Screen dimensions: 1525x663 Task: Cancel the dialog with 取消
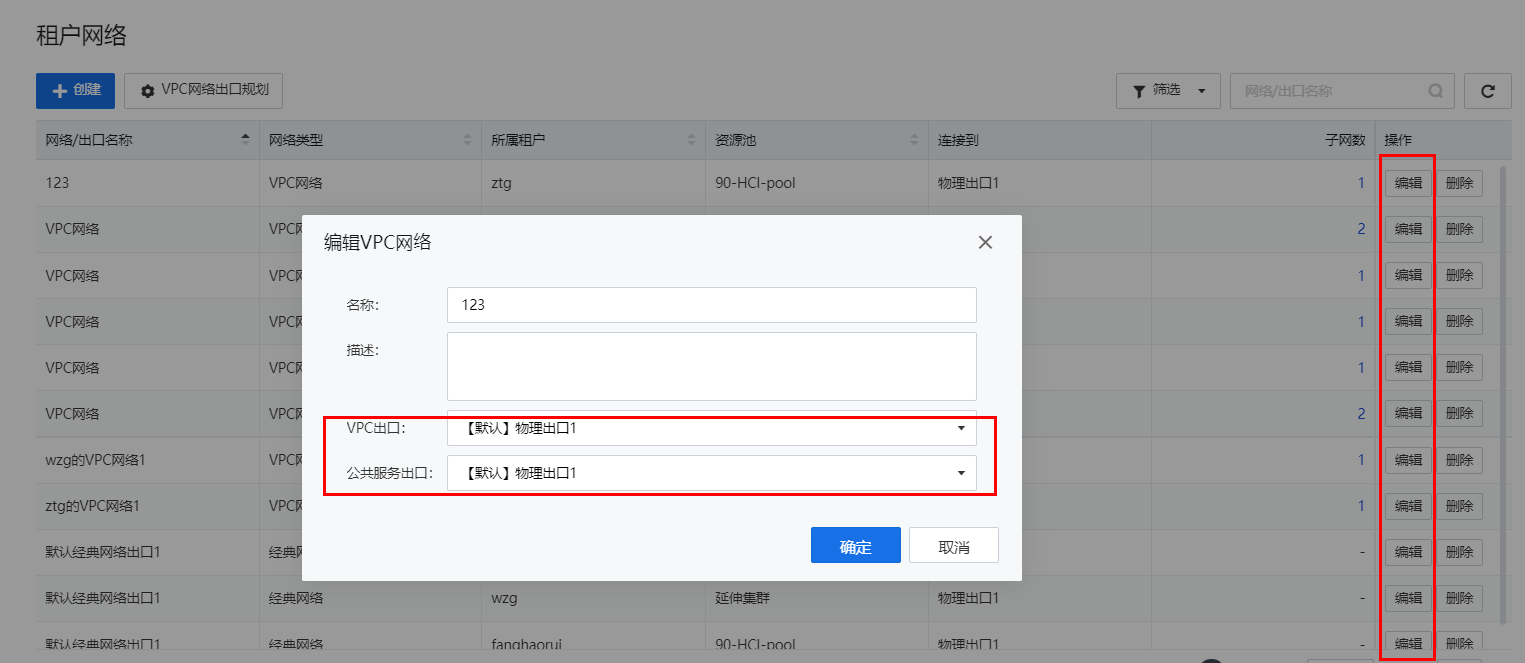[954, 545]
